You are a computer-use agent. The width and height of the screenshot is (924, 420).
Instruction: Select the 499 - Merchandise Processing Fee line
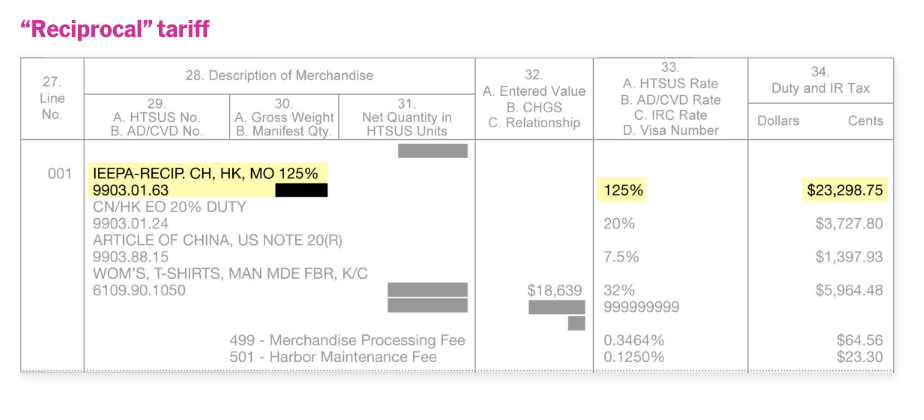(x=348, y=340)
